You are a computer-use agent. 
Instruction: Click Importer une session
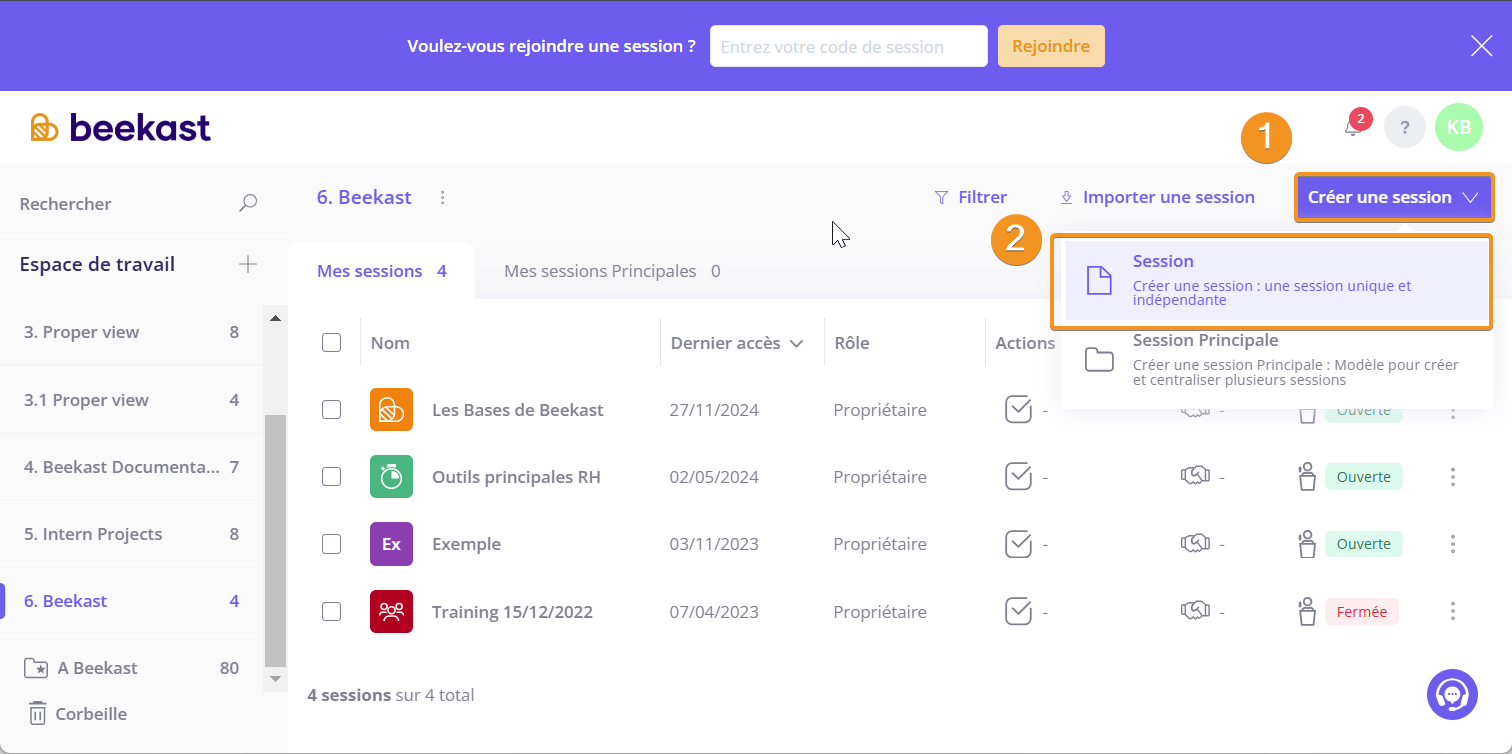coord(1157,197)
